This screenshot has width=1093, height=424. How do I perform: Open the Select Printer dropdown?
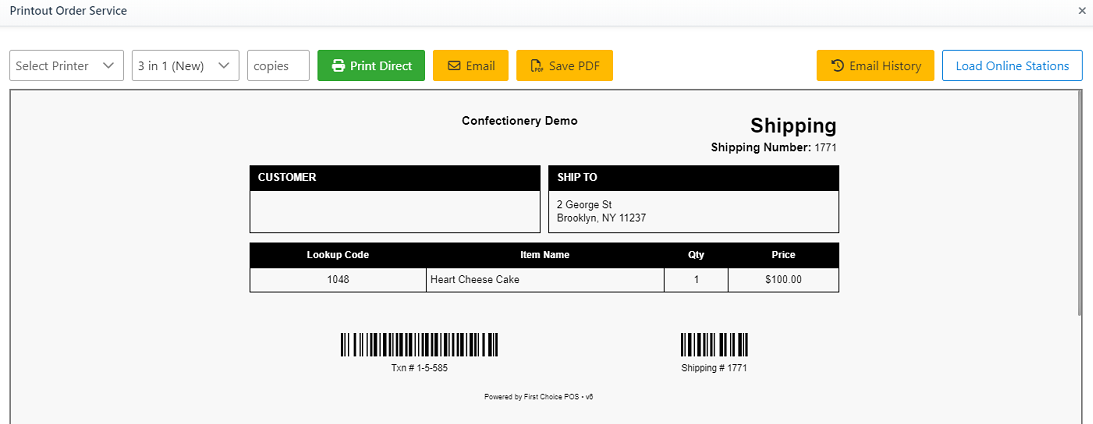(x=66, y=66)
